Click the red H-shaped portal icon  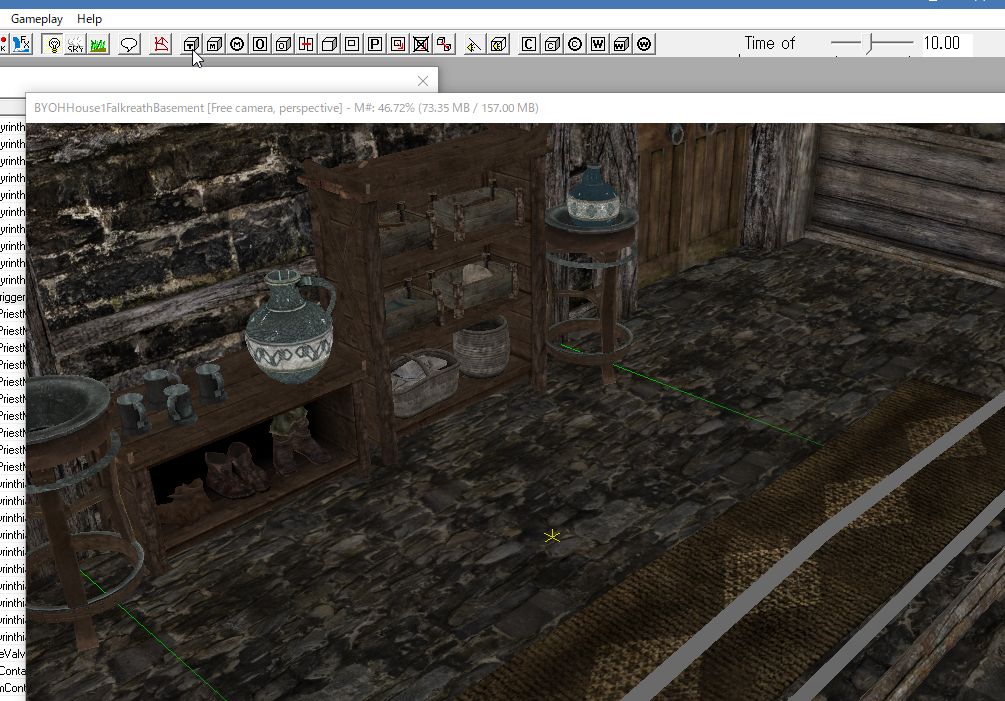pyautogui.click(x=306, y=44)
